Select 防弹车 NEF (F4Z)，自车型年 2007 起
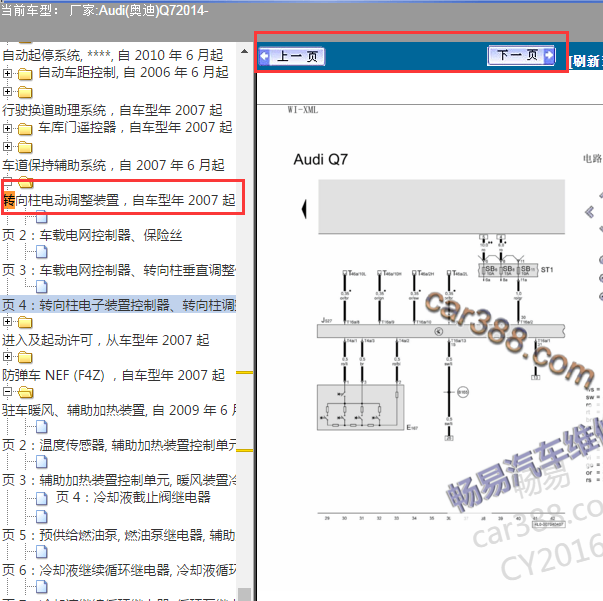This screenshot has height=601, width=603. click(113, 375)
